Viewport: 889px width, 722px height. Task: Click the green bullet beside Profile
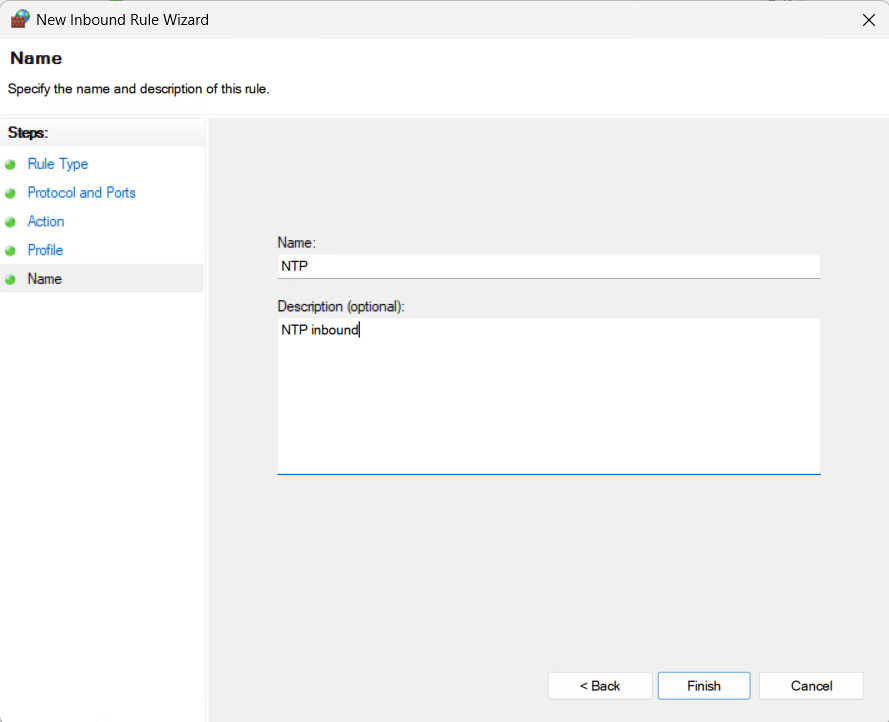click(11, 251)
